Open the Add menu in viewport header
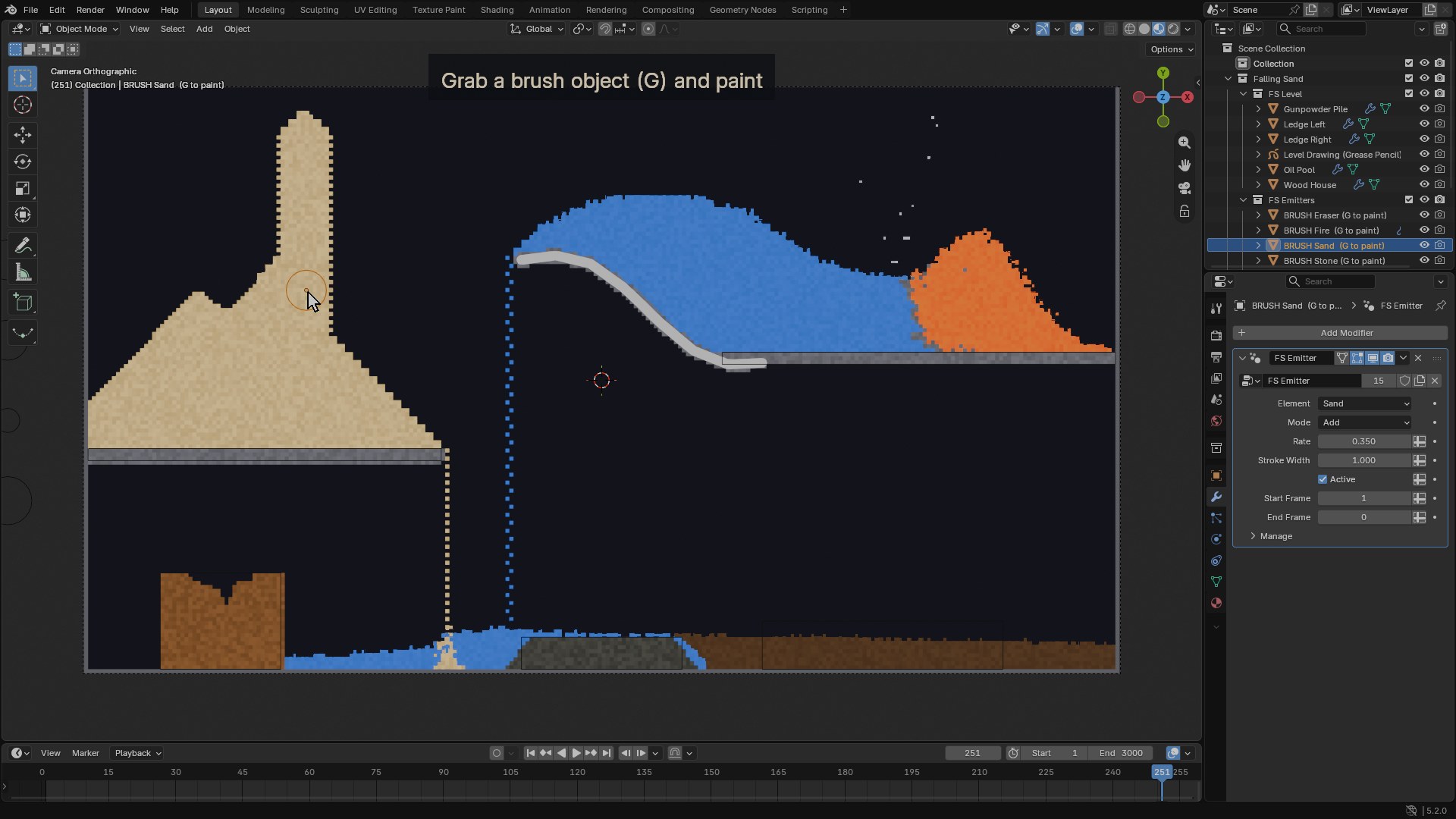1456x819 pixels. [x=204, y=29]
